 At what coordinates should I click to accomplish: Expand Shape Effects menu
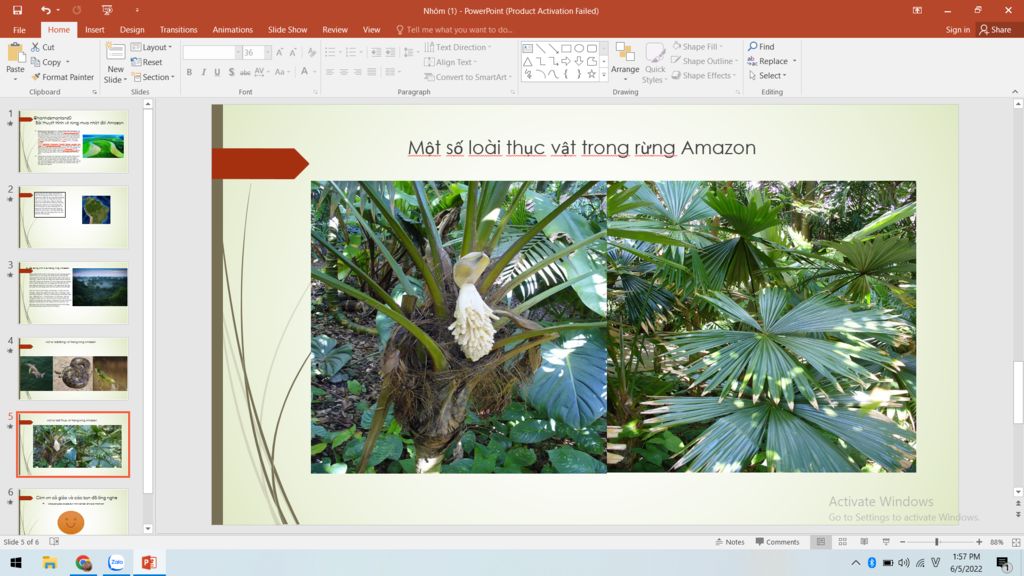704,75
